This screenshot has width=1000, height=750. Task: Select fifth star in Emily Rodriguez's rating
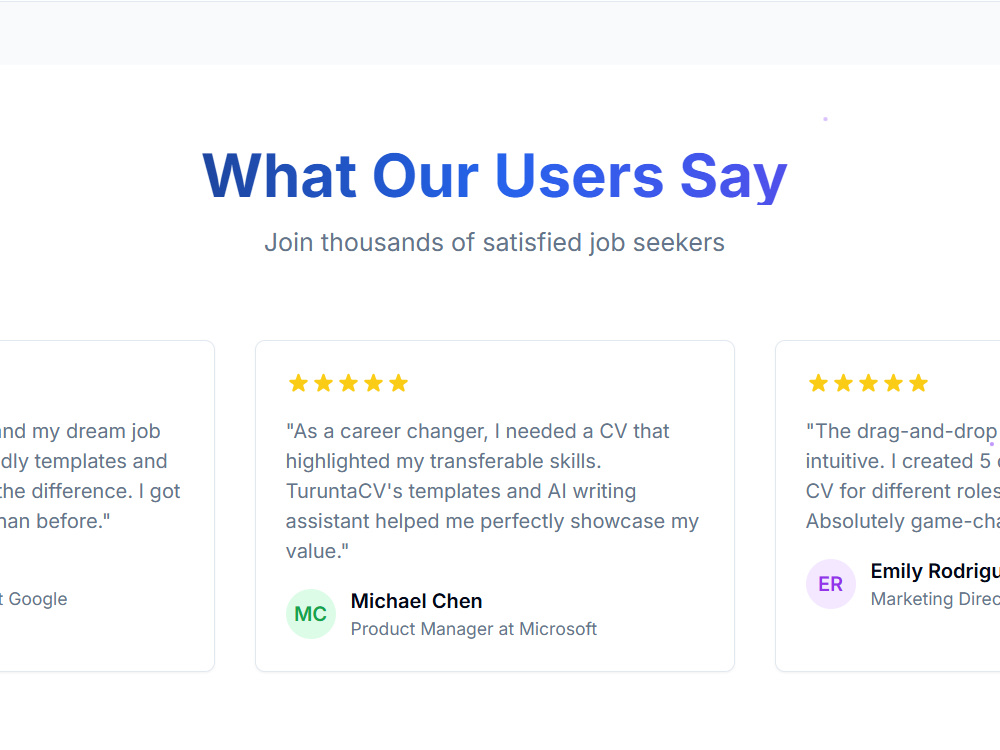(x=918, y=383)
